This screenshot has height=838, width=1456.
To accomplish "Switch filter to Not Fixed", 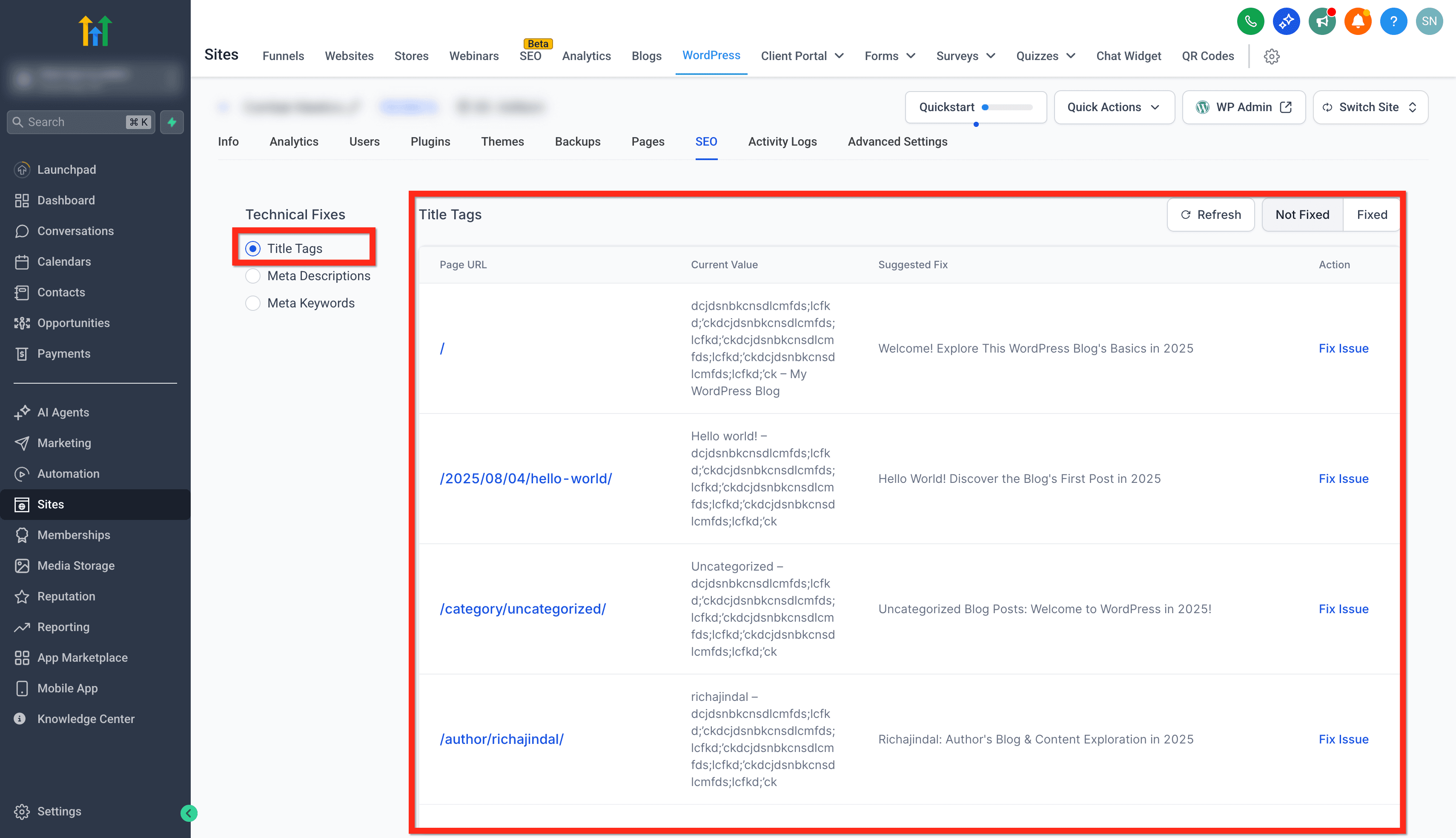I will click(1302, 214).
